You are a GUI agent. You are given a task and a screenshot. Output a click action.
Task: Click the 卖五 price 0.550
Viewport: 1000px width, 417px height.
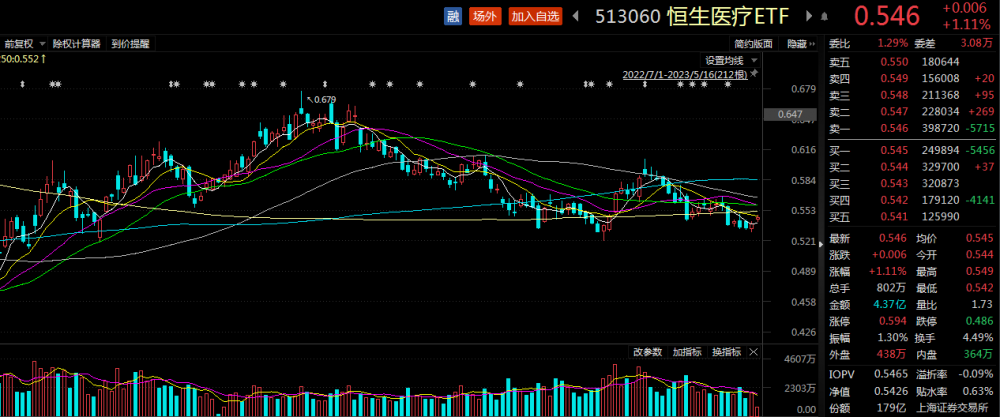click(x=892, y=62)
